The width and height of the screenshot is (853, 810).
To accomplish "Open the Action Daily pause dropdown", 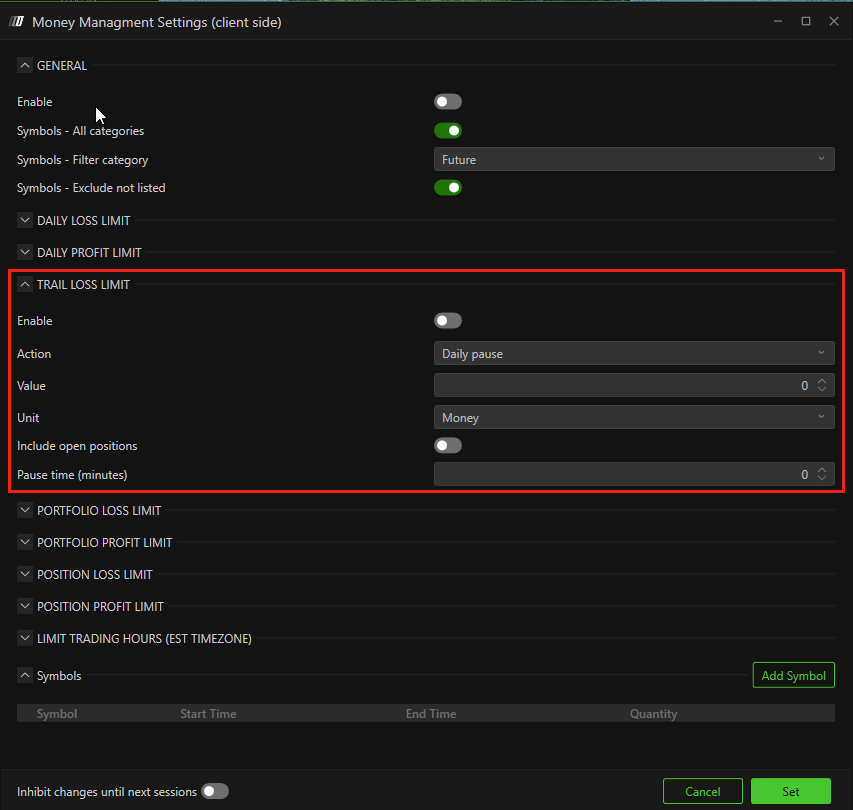I will (634, 354).
